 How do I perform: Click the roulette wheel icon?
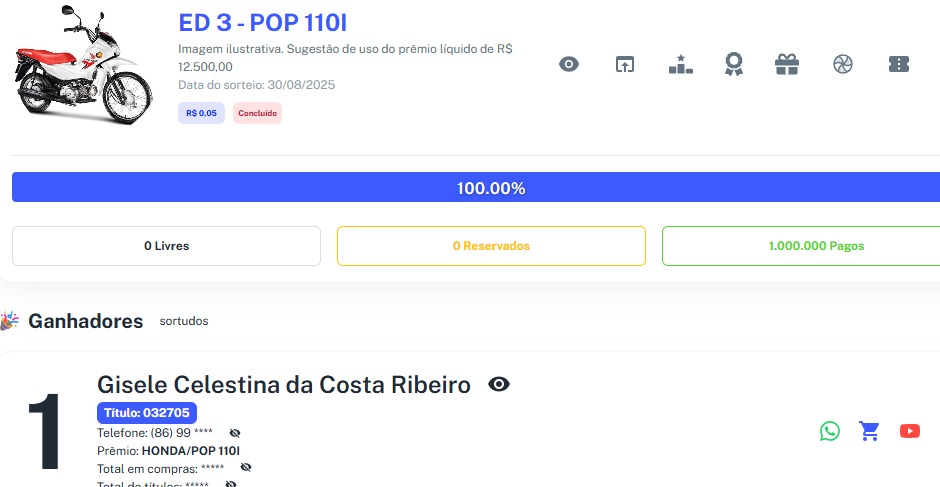click(x=842, y=64)
